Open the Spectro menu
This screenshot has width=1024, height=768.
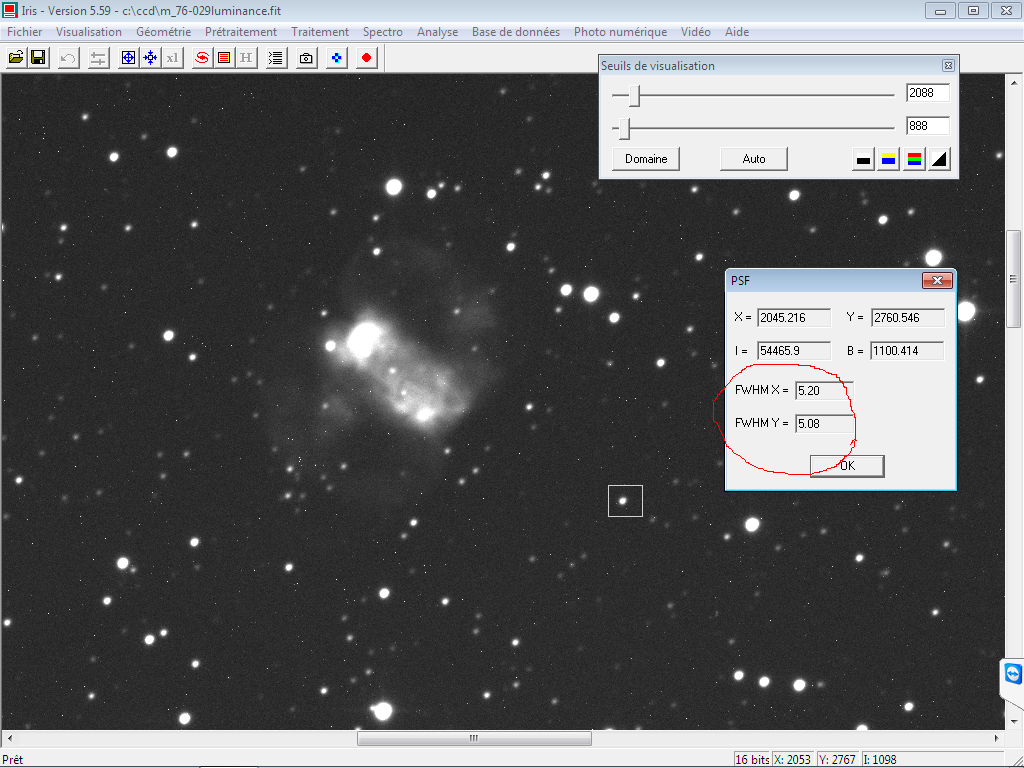point(383,32)
